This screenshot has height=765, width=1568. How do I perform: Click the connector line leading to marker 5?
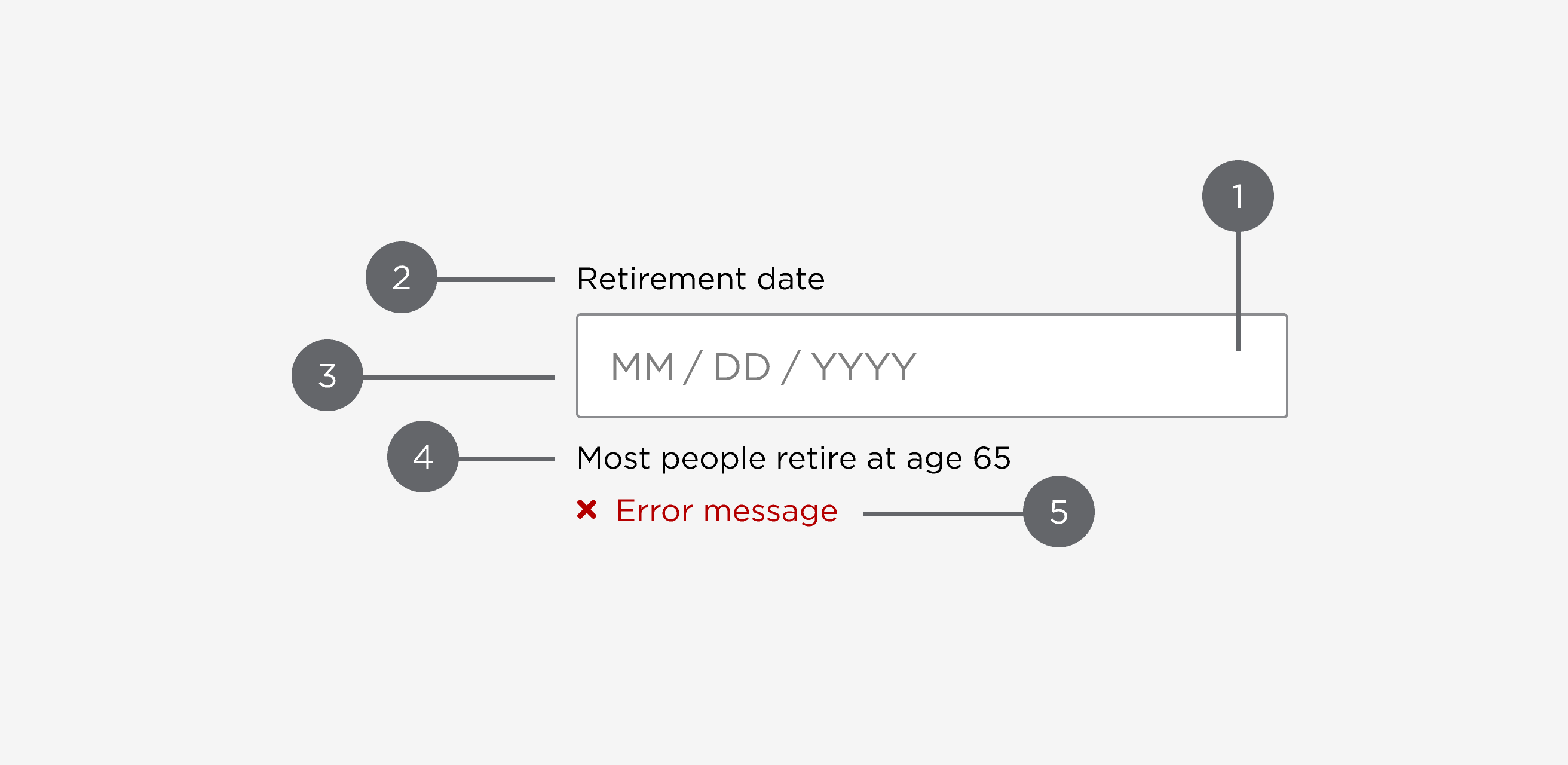tap(942, 514)
